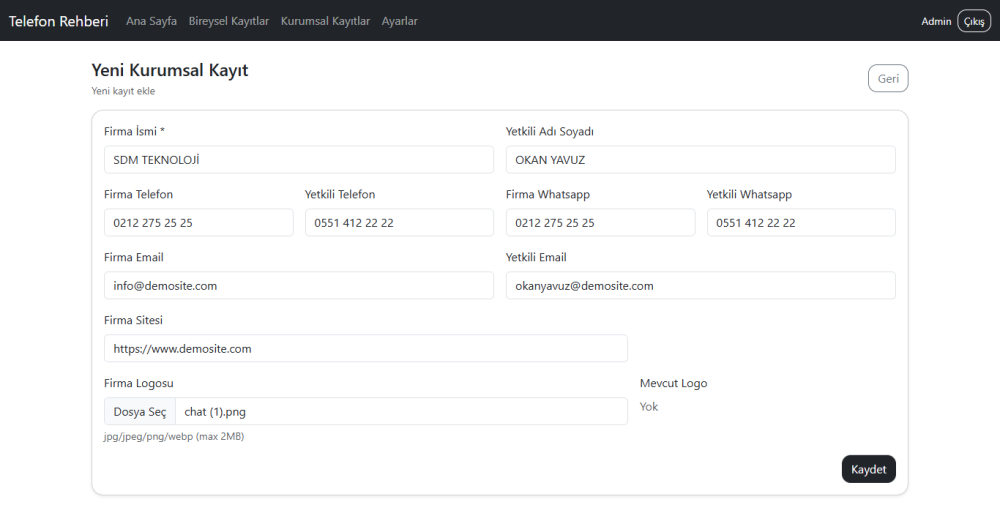
Task: Go to Bireysel Kayıtlar page
Action: pos(228,21)
